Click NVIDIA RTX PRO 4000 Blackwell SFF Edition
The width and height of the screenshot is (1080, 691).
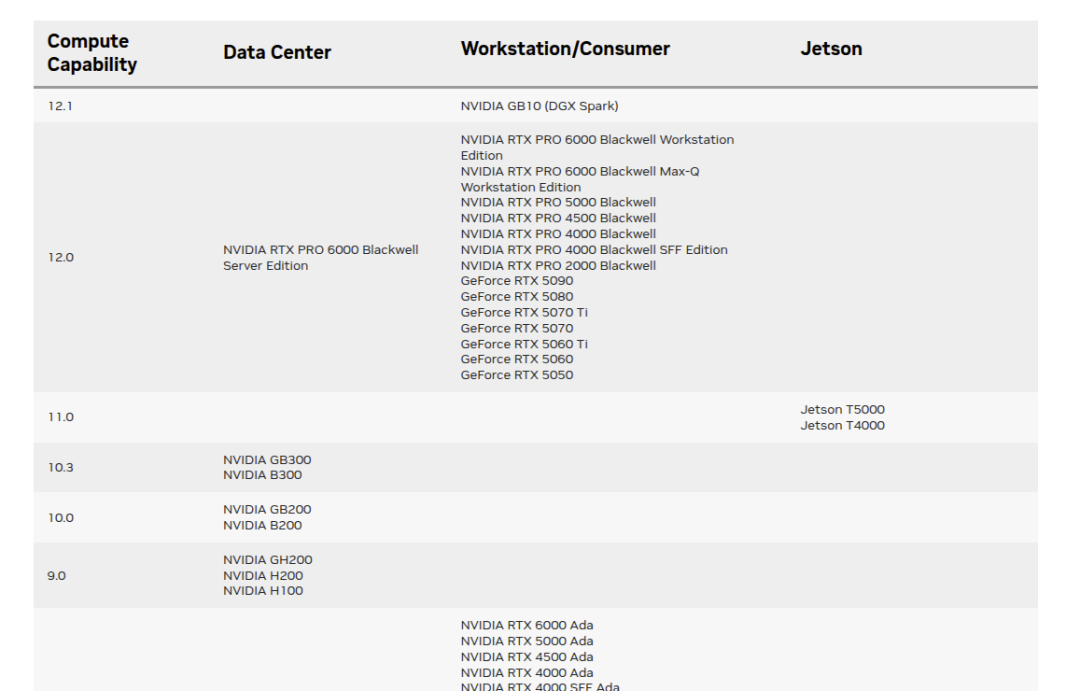click(x=594, y=250)
